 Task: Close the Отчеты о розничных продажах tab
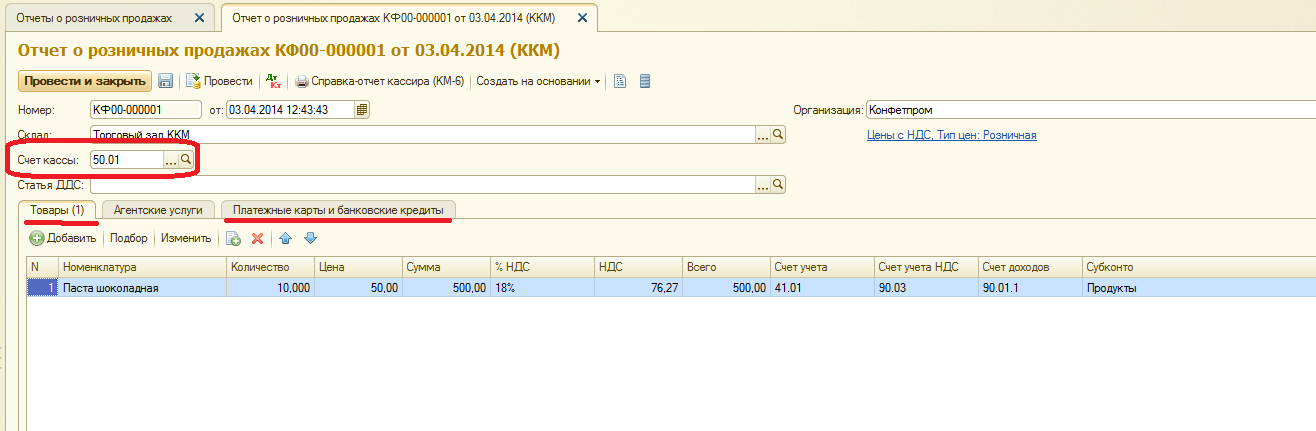199,18
